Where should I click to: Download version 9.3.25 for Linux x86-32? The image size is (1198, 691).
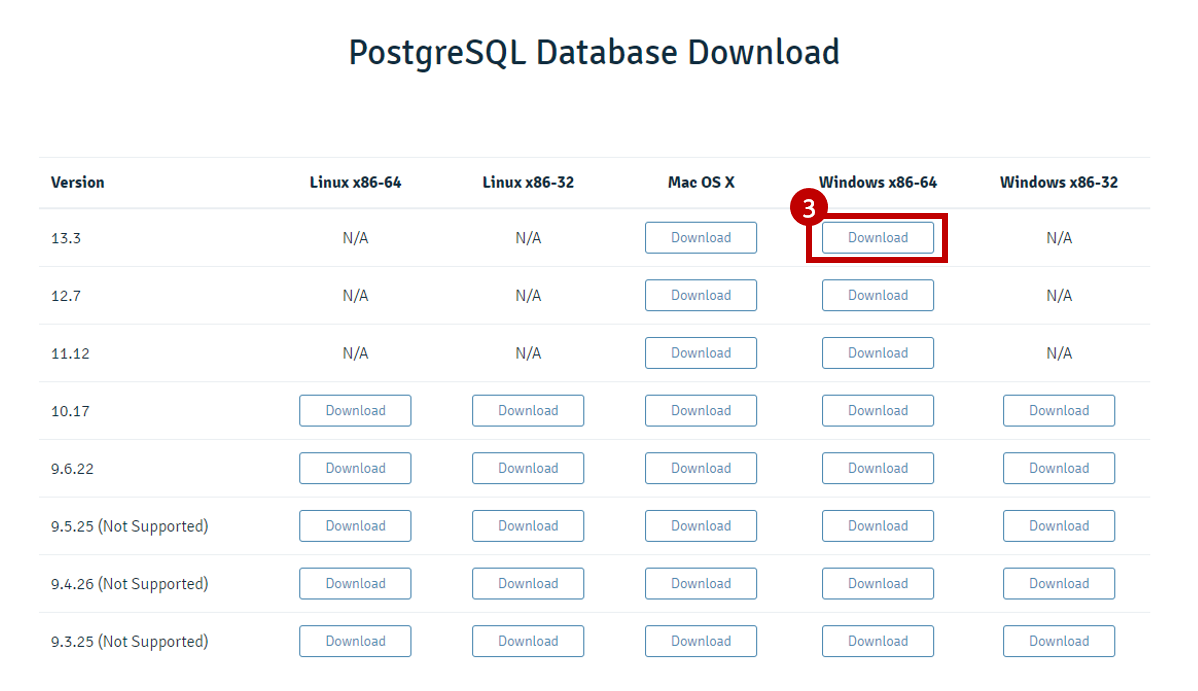[528, 641]
